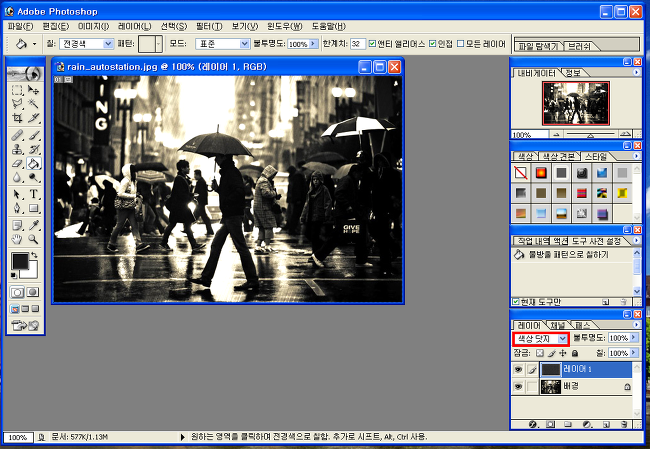Select the Move tool
This screenshot has width=650, height=449.
coord(33,90)
